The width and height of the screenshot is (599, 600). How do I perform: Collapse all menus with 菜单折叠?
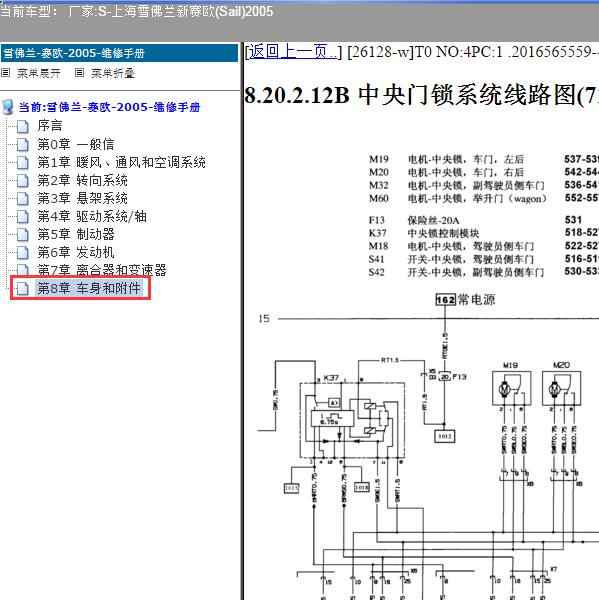point(113,73)
